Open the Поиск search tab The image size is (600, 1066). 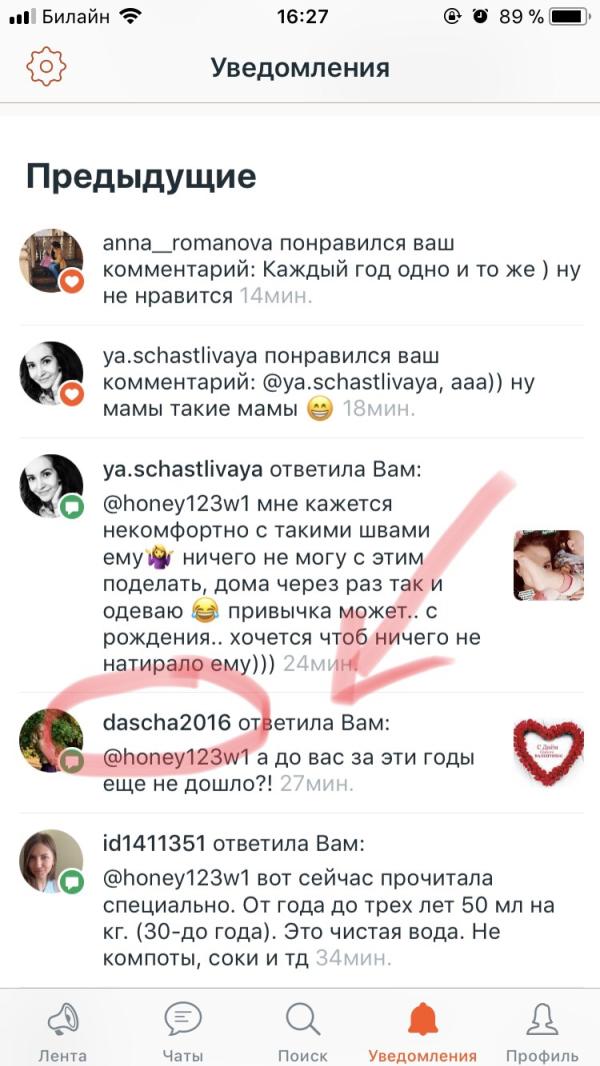302,1032
